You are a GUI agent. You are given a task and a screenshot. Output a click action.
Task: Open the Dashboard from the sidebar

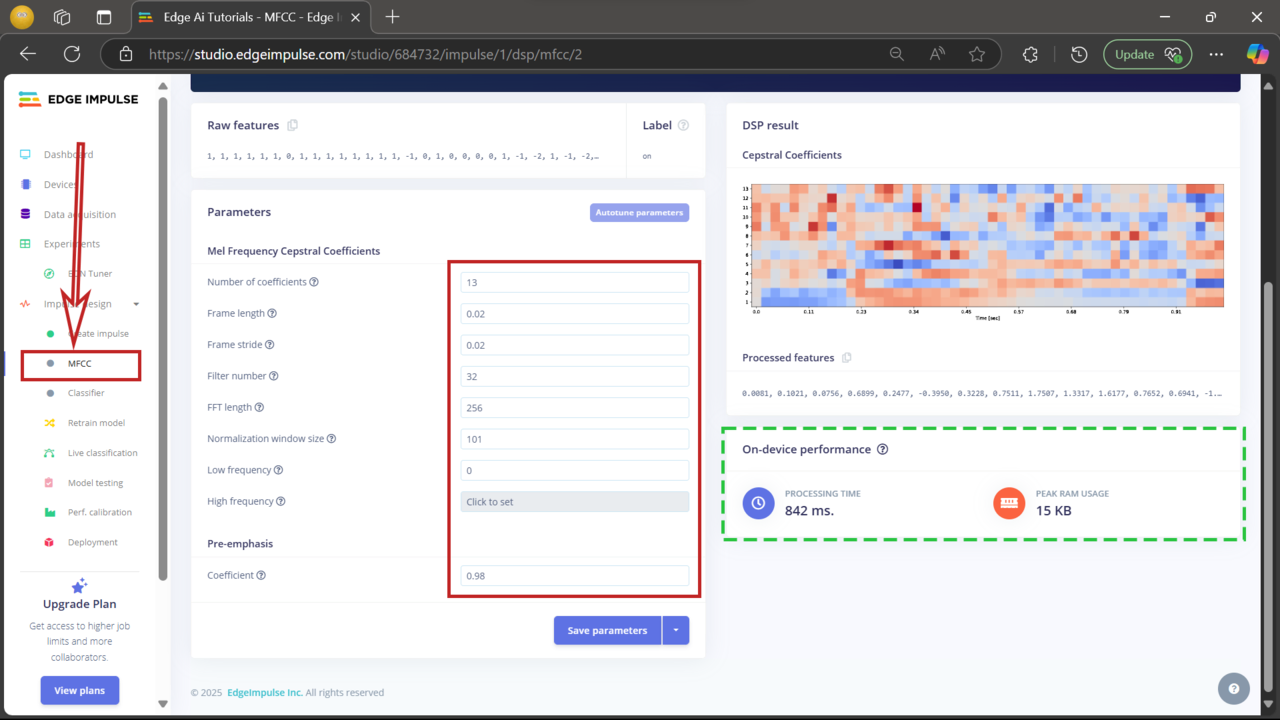(x=70, y=154)
